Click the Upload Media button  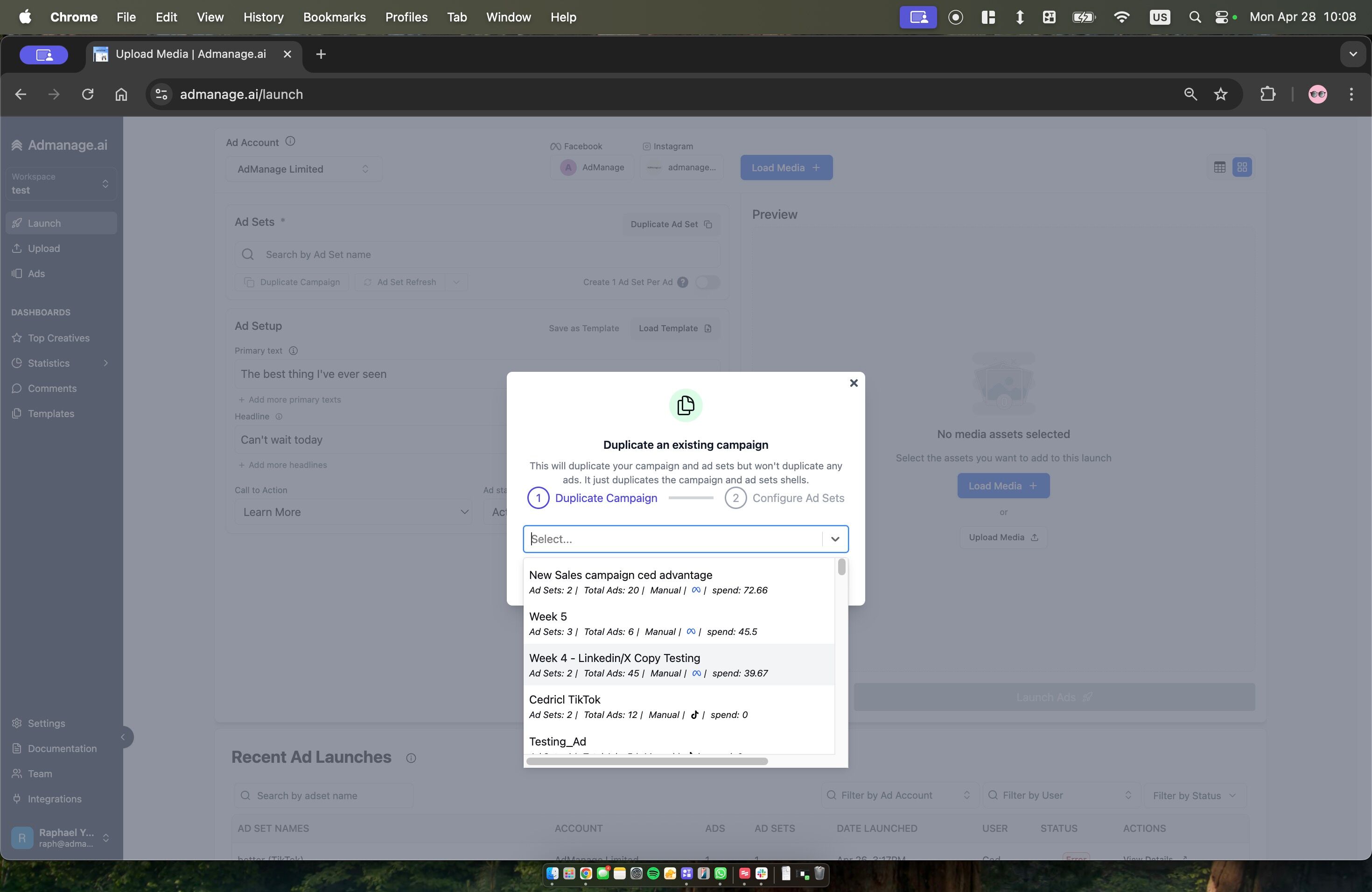[1003, 537]
